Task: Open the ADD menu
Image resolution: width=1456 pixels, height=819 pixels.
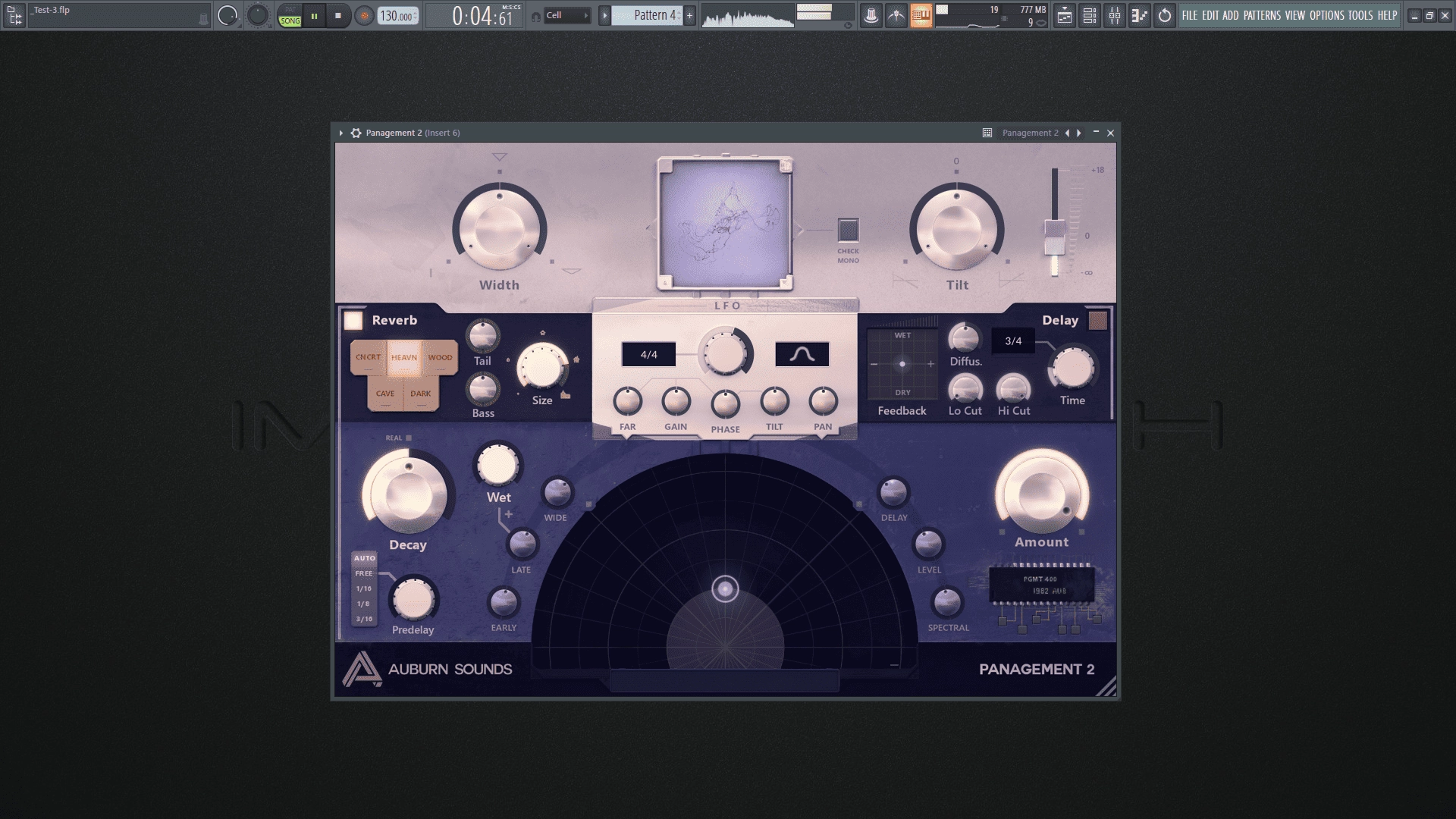Action: (x=1231, y=15)
